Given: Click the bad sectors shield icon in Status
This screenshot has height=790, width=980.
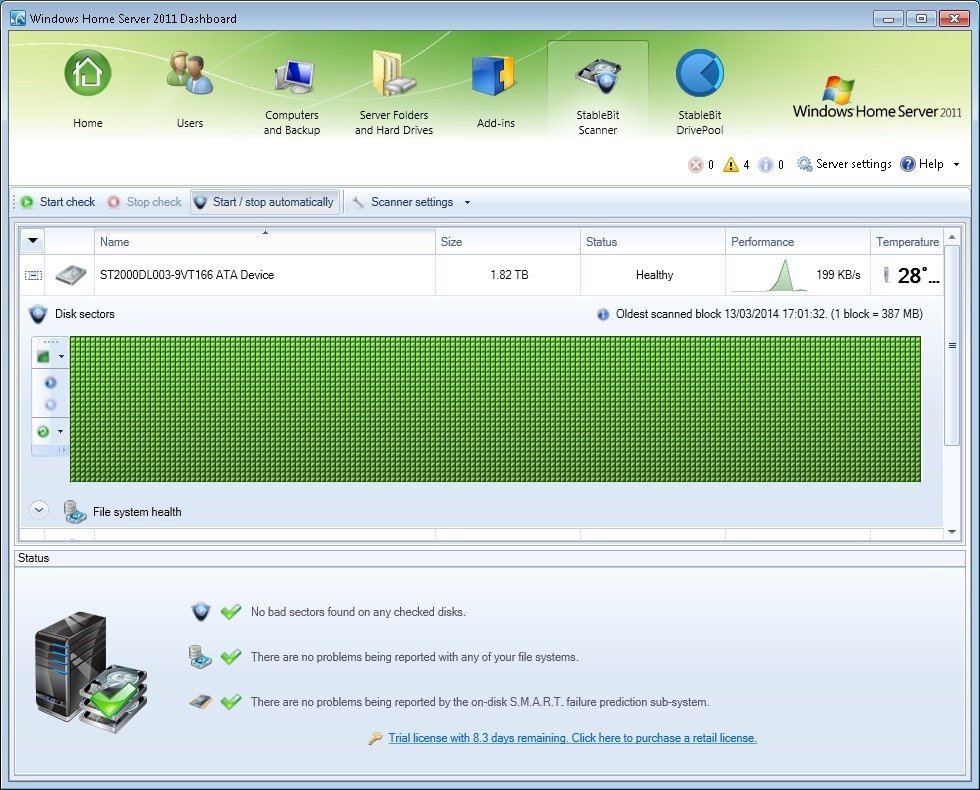Looking at the screenshot, I should coord(201,611).
